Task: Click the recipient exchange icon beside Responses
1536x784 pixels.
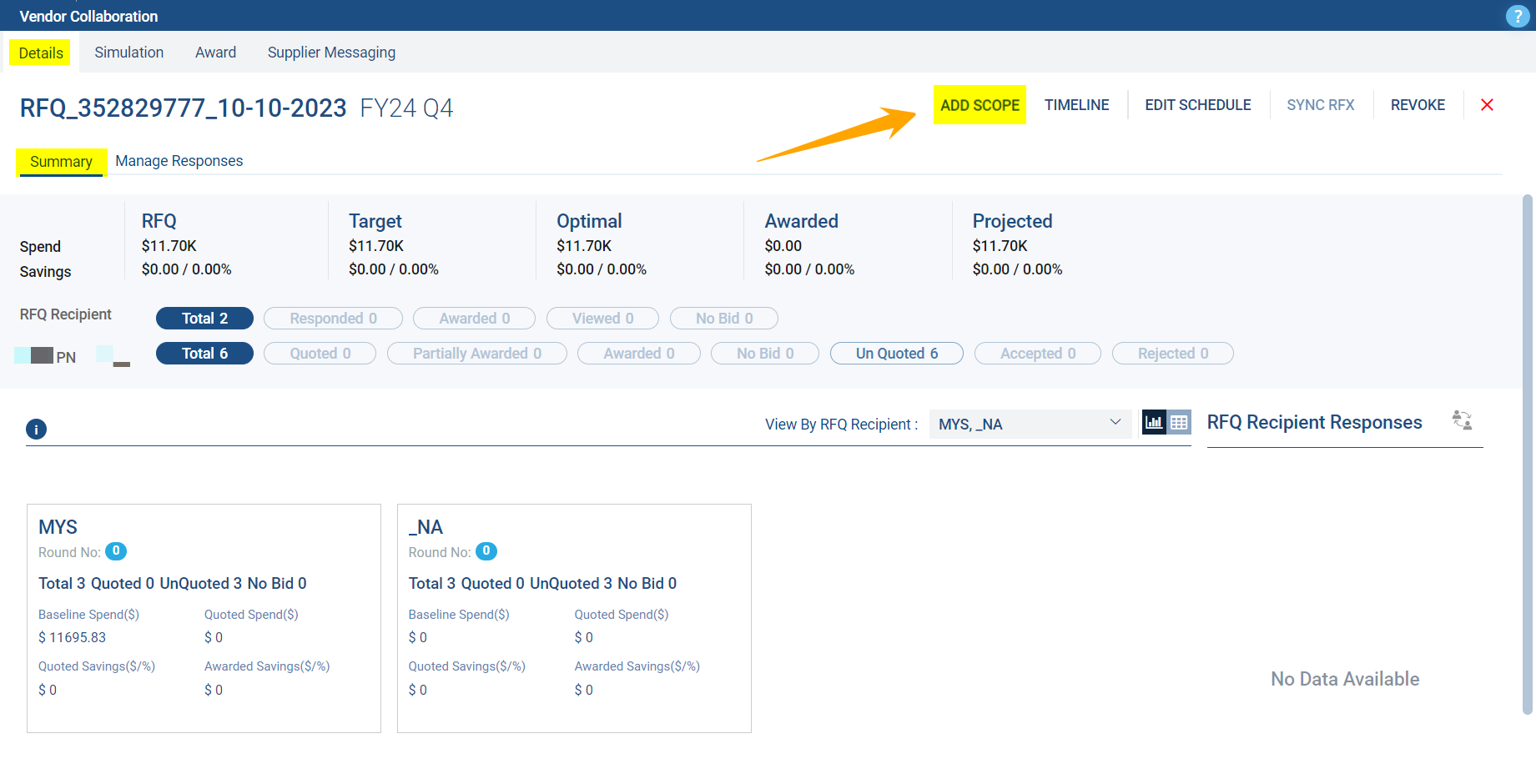Action: coord(1462,420)
